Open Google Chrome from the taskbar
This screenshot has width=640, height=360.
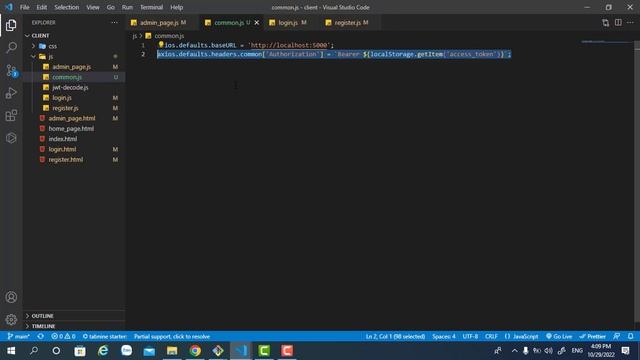(x=195, y=351)
